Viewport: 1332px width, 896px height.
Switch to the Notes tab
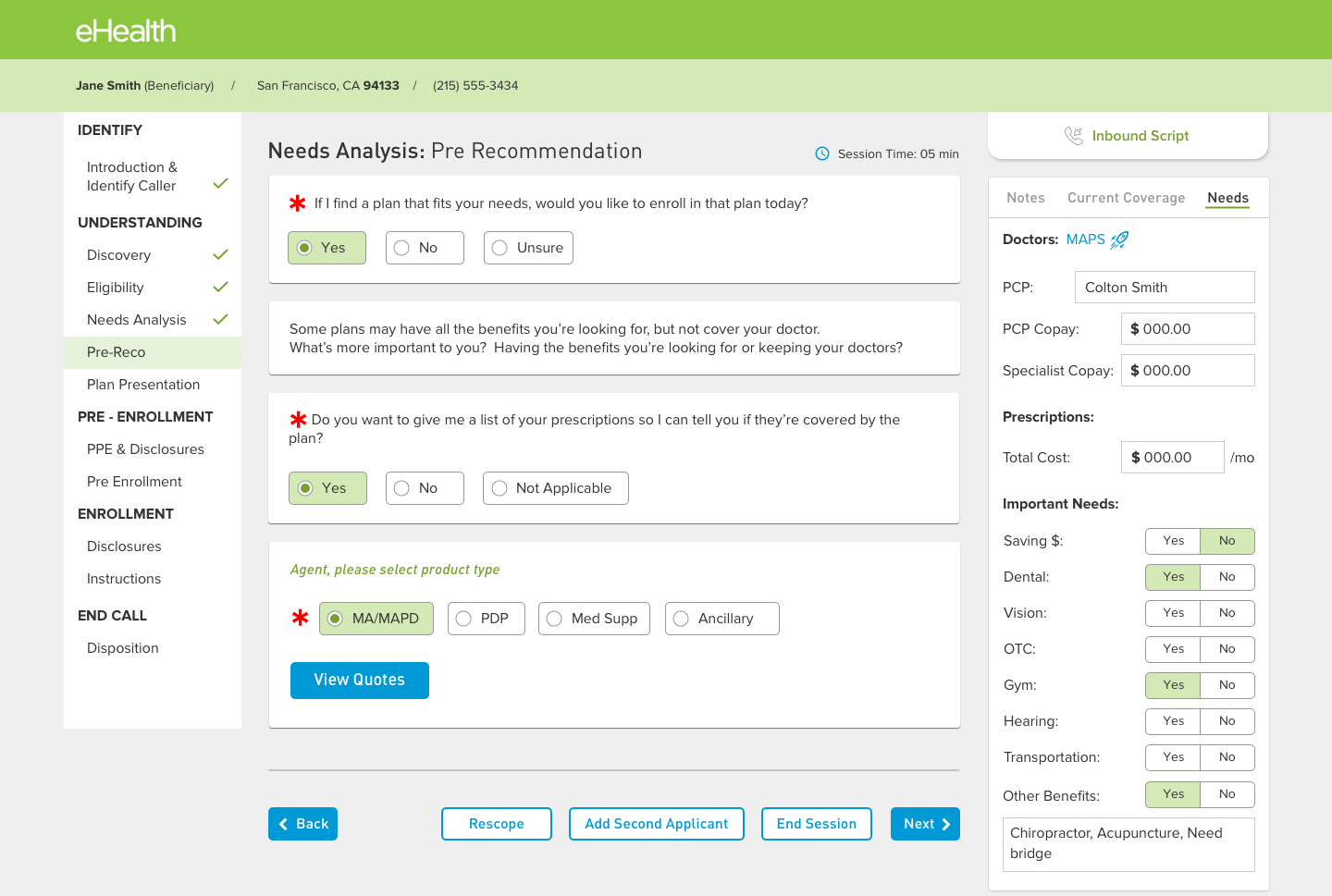pyautogui.click(x=1026, y=198)
